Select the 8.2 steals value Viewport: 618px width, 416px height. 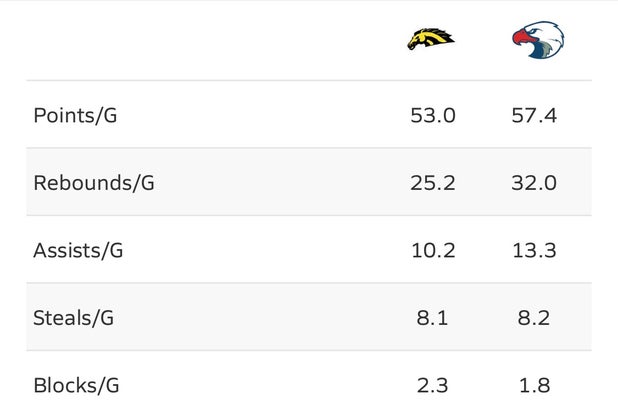click(534, 318)
